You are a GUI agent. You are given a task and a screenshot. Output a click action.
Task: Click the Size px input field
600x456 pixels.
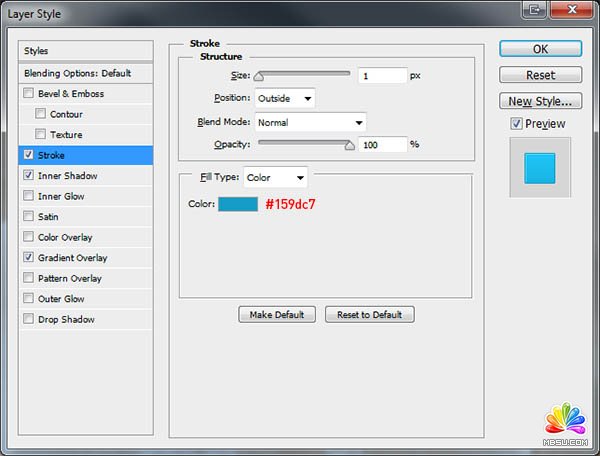click(383, 76)
